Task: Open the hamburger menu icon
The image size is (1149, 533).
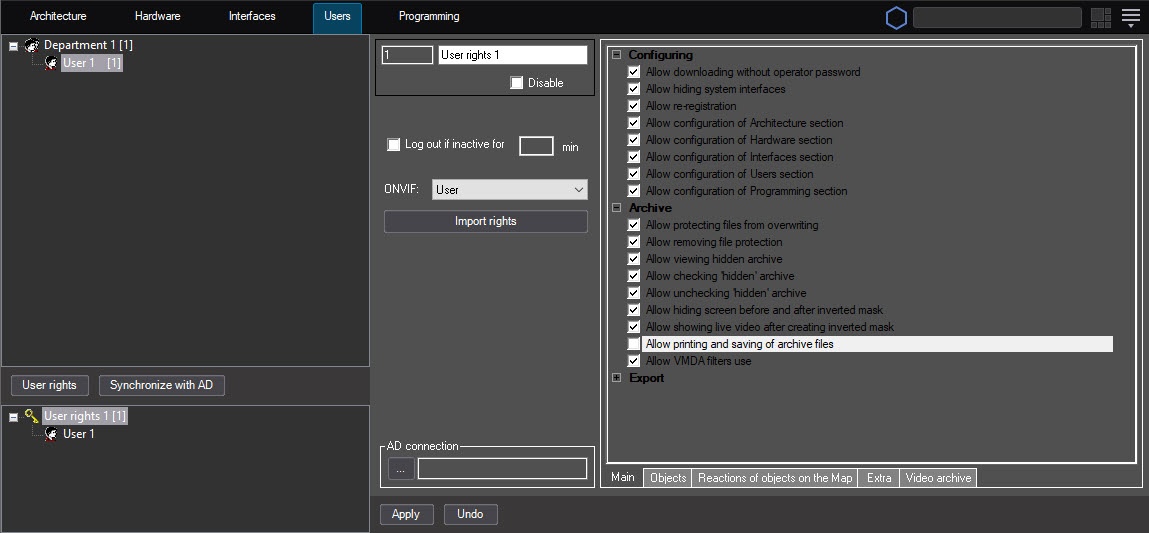Action: [x=1131, y=18]
